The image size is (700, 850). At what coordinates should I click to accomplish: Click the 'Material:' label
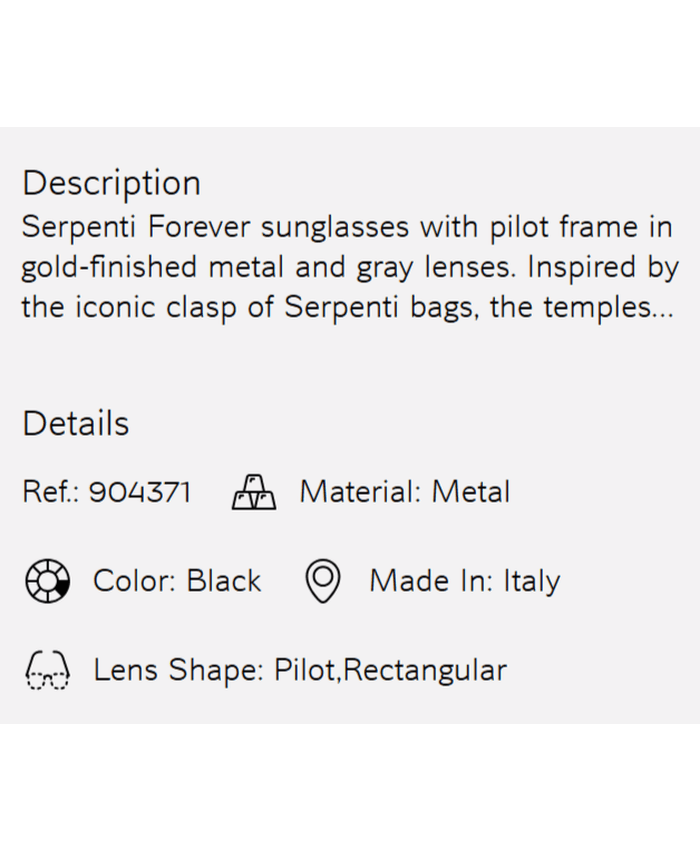[x=361, y=492]
